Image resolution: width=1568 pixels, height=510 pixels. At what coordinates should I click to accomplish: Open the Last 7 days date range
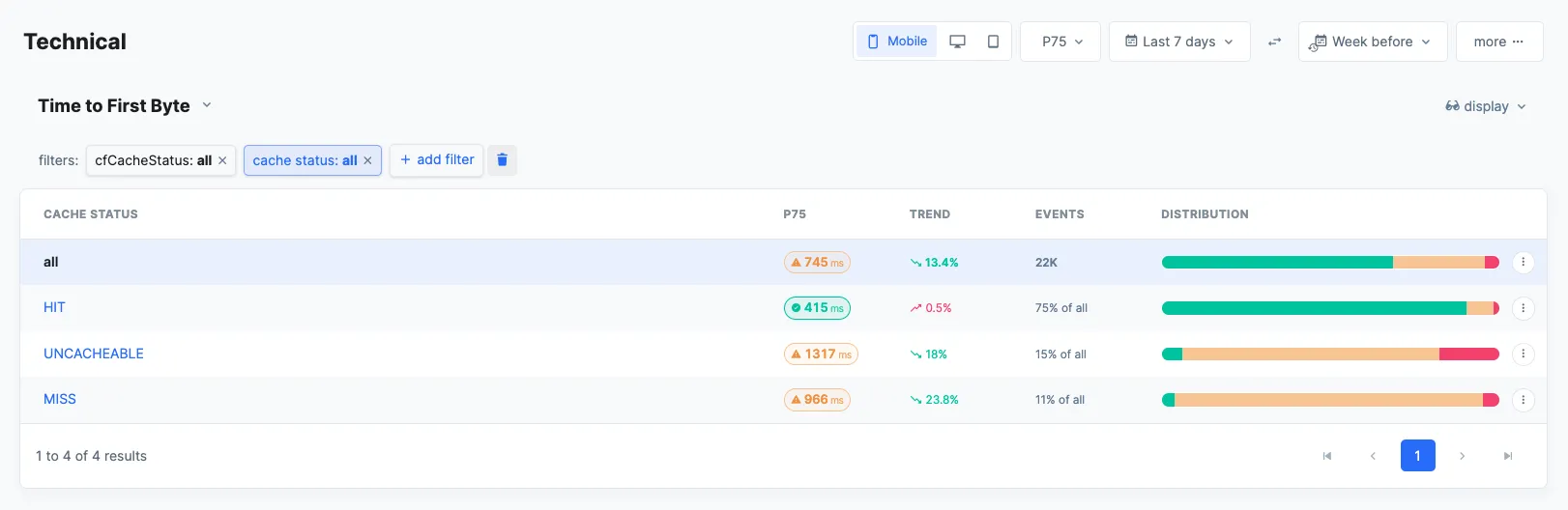(1178, 42)
